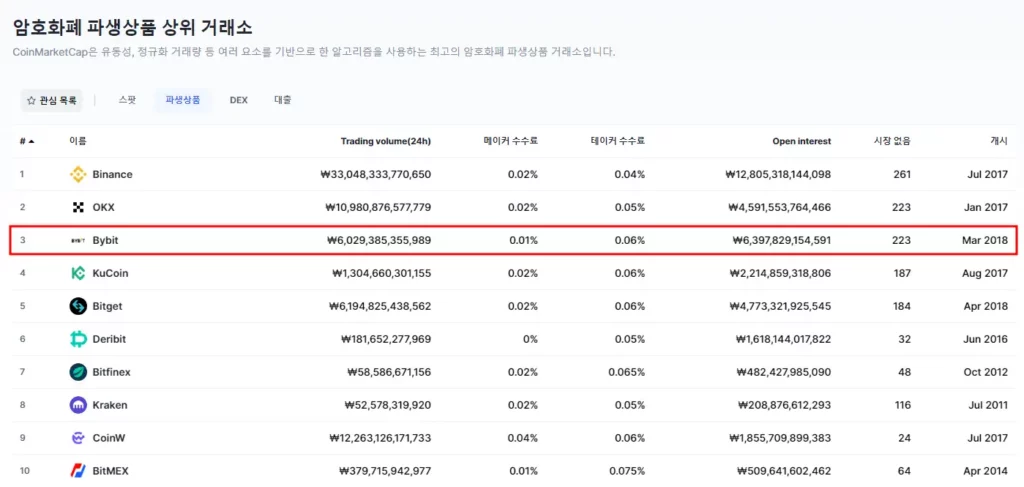Image resolution: width=1024 pixels, height=487 pixels.
Task: Click Binance volume ₩33,048,333,770,650
Action: point(376,174)
